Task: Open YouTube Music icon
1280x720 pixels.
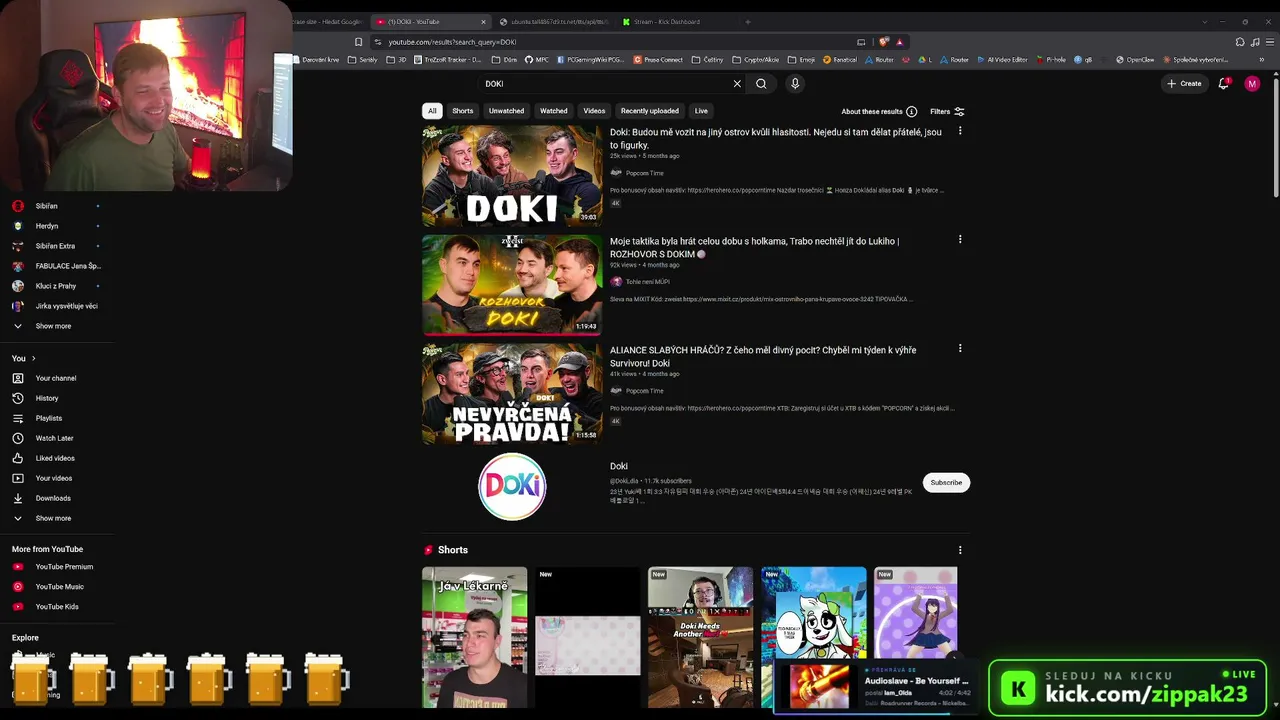Action: click(x=17, y=587)
